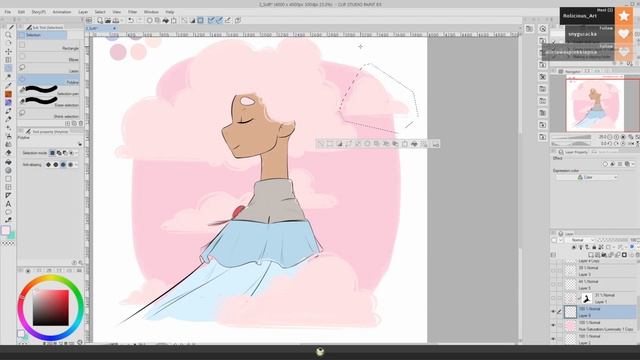Select the Fill bucket tool

click(8, 162)
